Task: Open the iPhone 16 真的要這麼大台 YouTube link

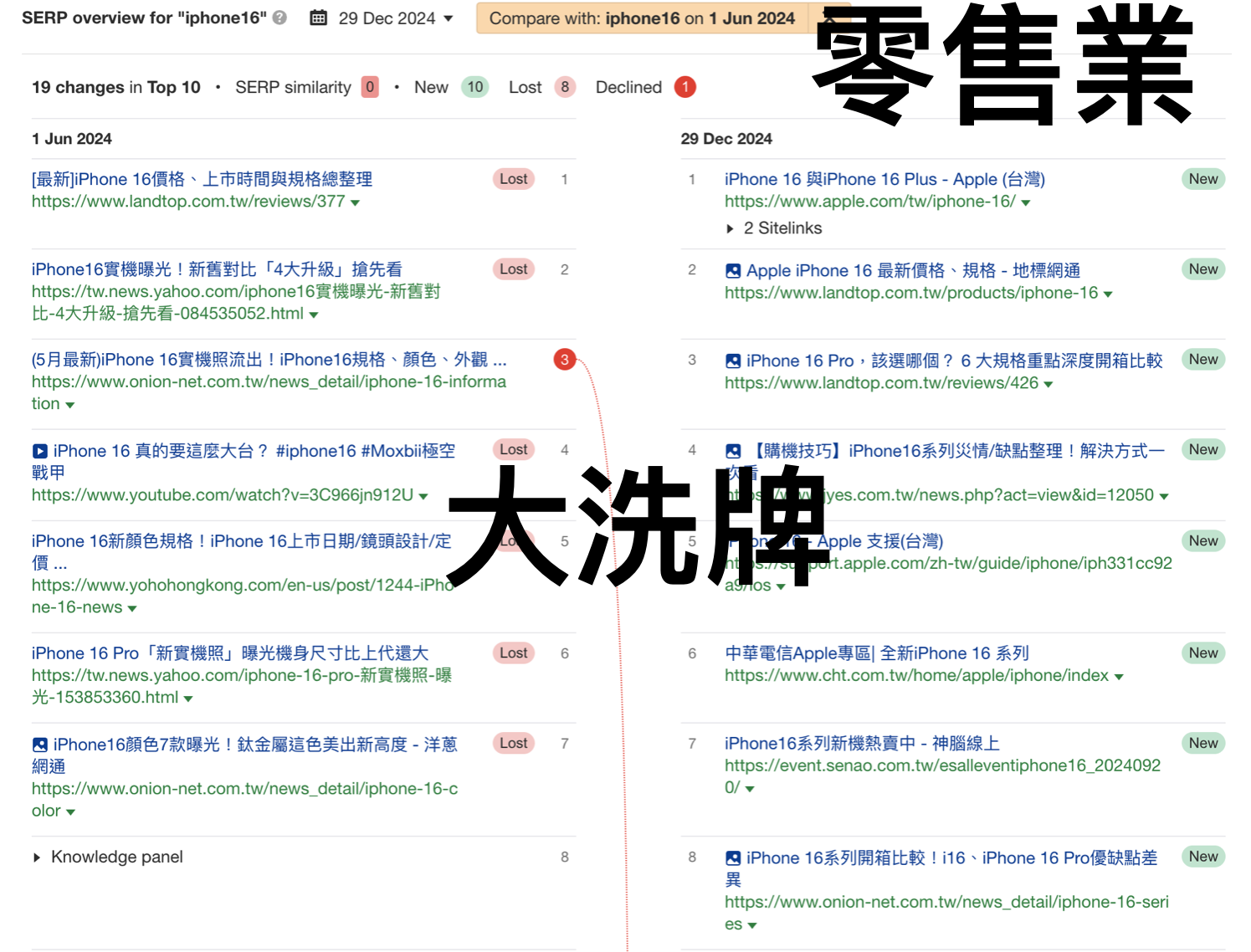Action: coord(244,462)
